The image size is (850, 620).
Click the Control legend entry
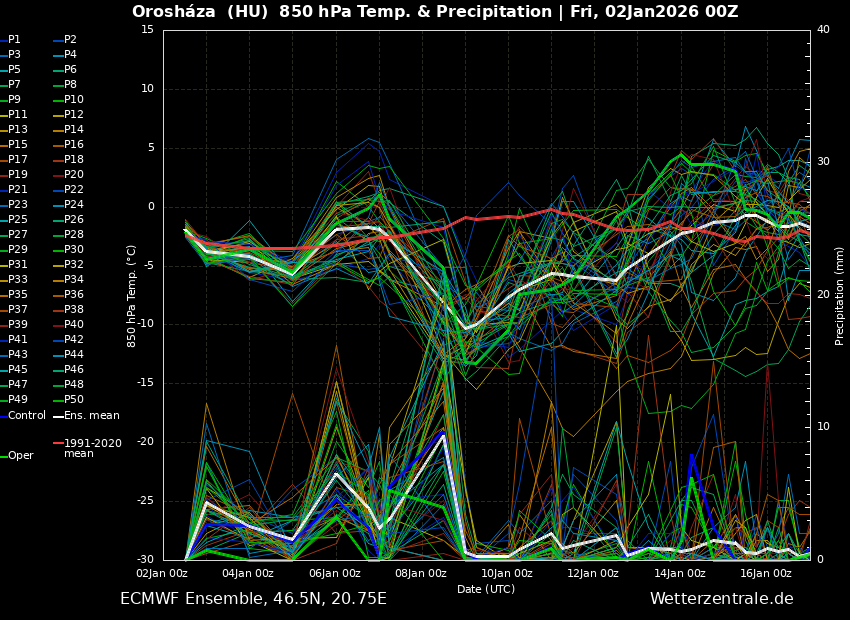pos(26,415)
